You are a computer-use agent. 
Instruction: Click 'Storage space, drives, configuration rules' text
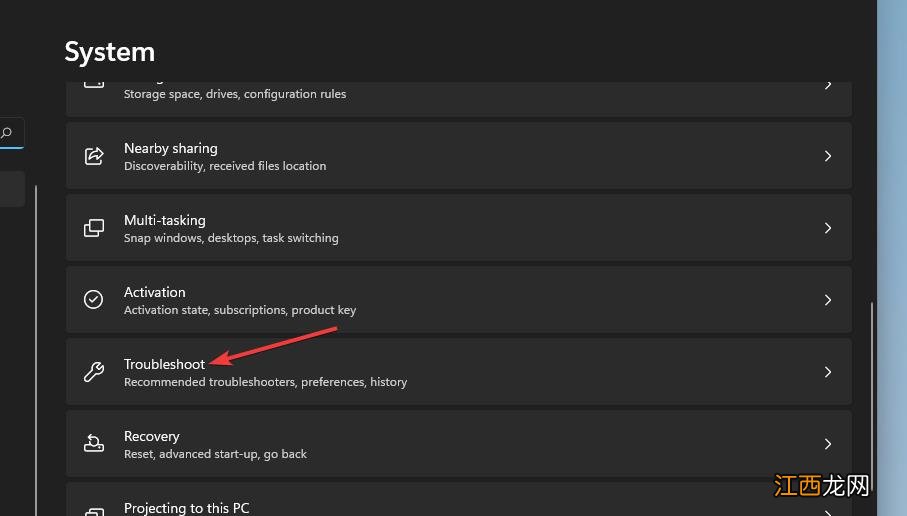point(235,94)
